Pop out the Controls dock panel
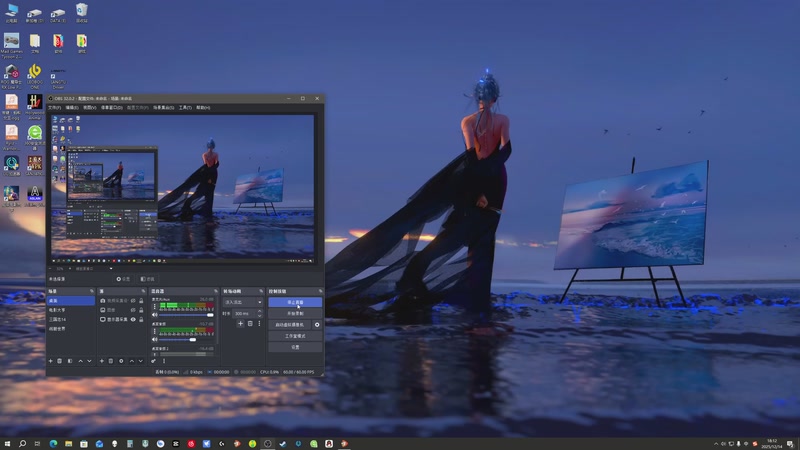This screenshot has width=800, height=450. tap(320, 291)
